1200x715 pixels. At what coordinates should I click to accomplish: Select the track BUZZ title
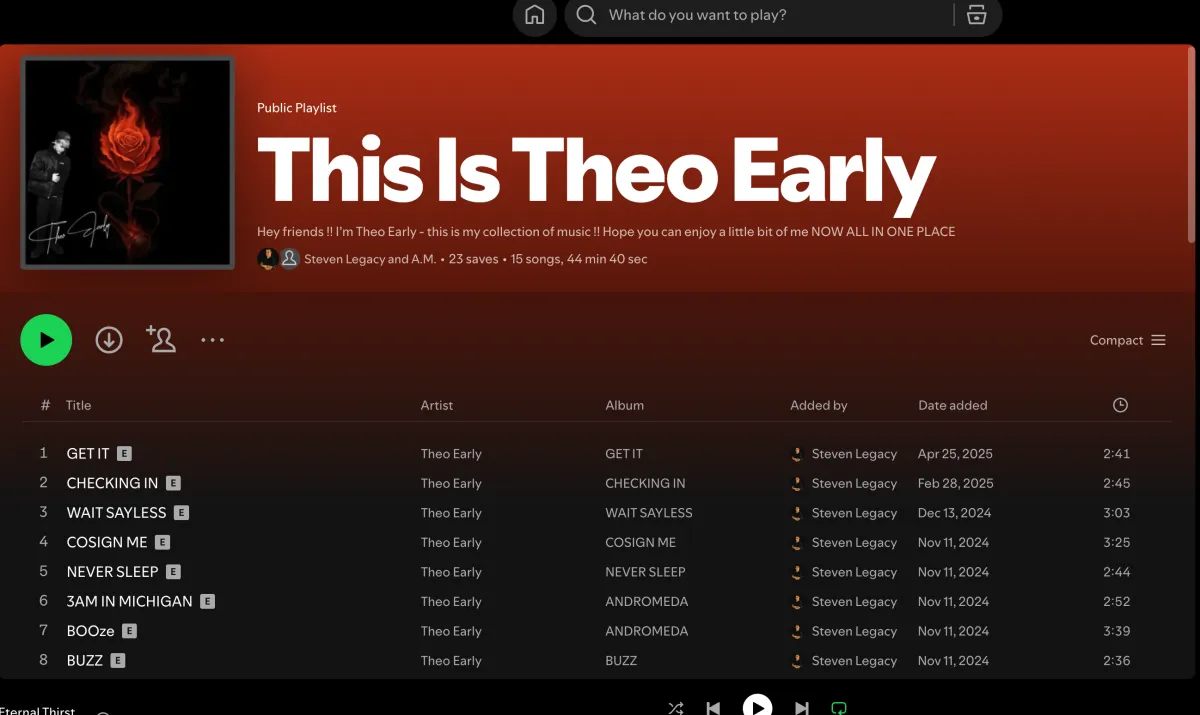click(x=85, y=660)
